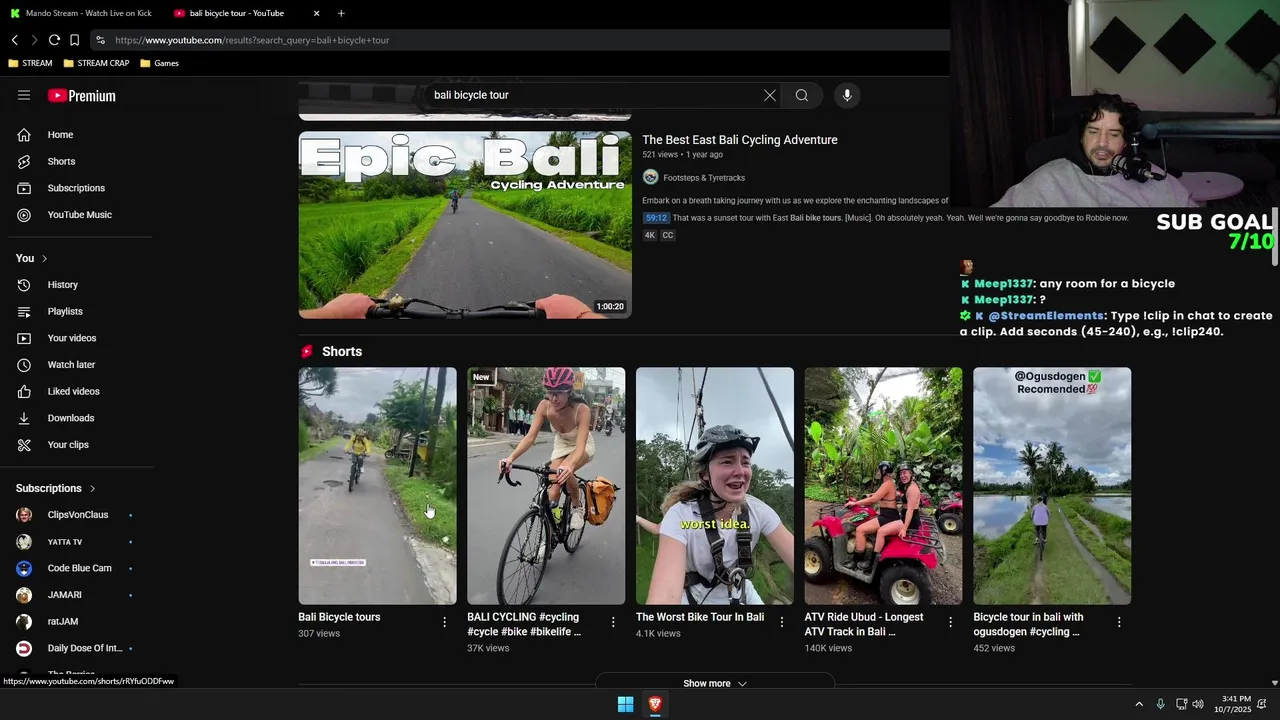Start voice search with the microphone icon
1280x720 pixels.
click(847, 95)
